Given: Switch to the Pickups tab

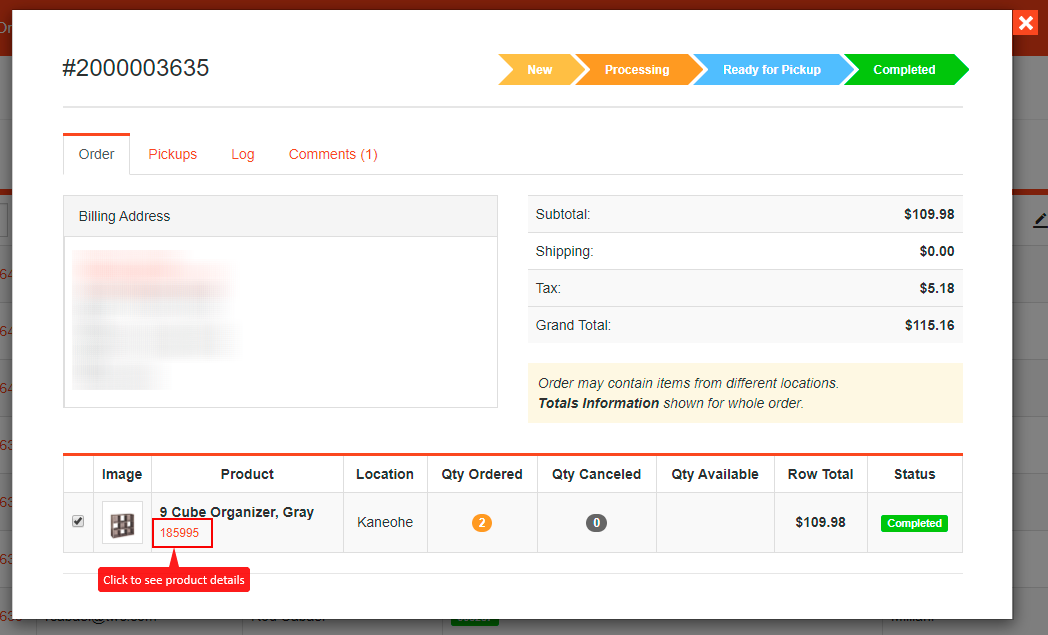Looking at the screenshot, I should pyautogui.click(x=172, y=154).
